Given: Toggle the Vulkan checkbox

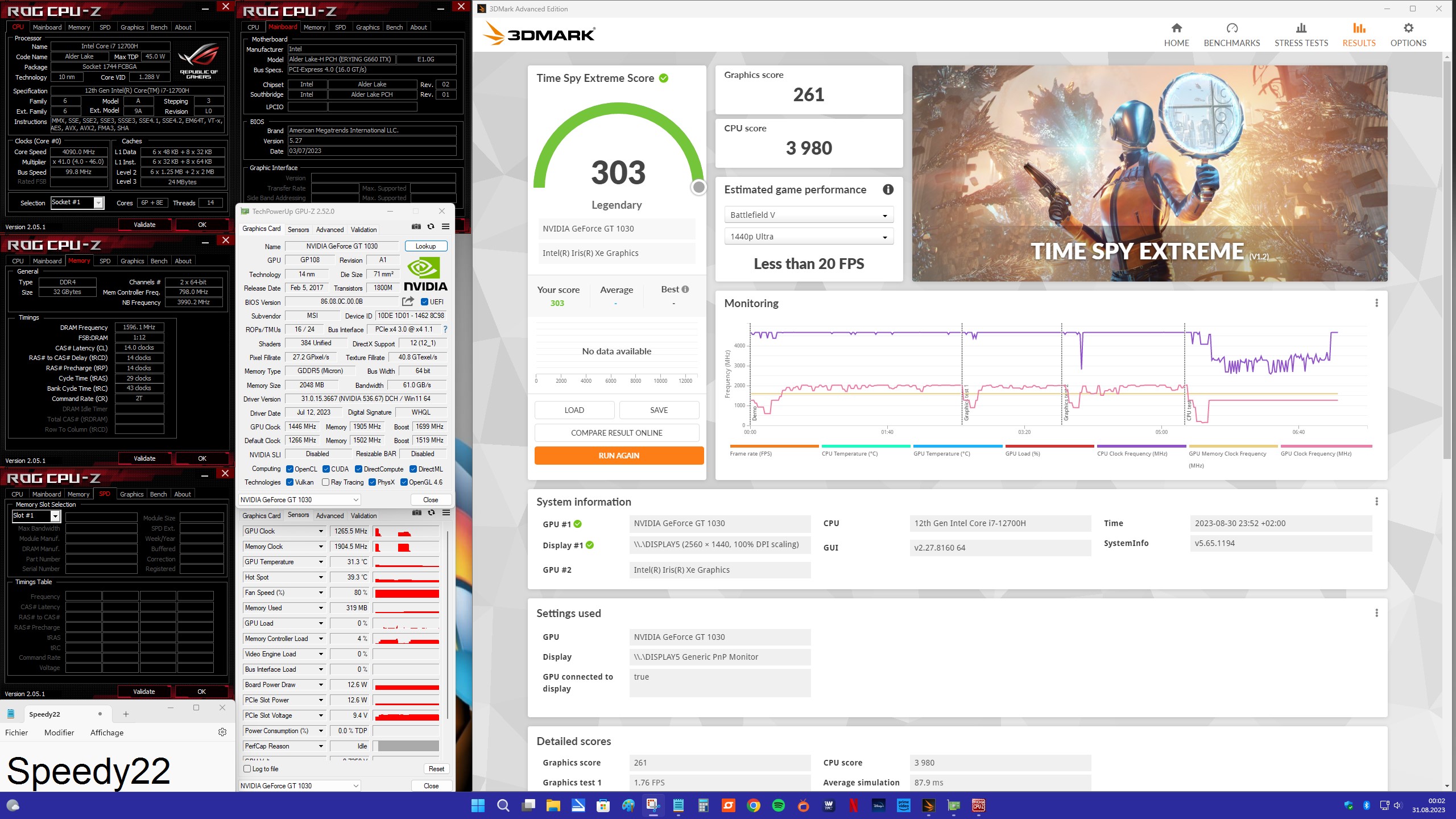Looking at the screenshot, I should (x=289, y=482).
